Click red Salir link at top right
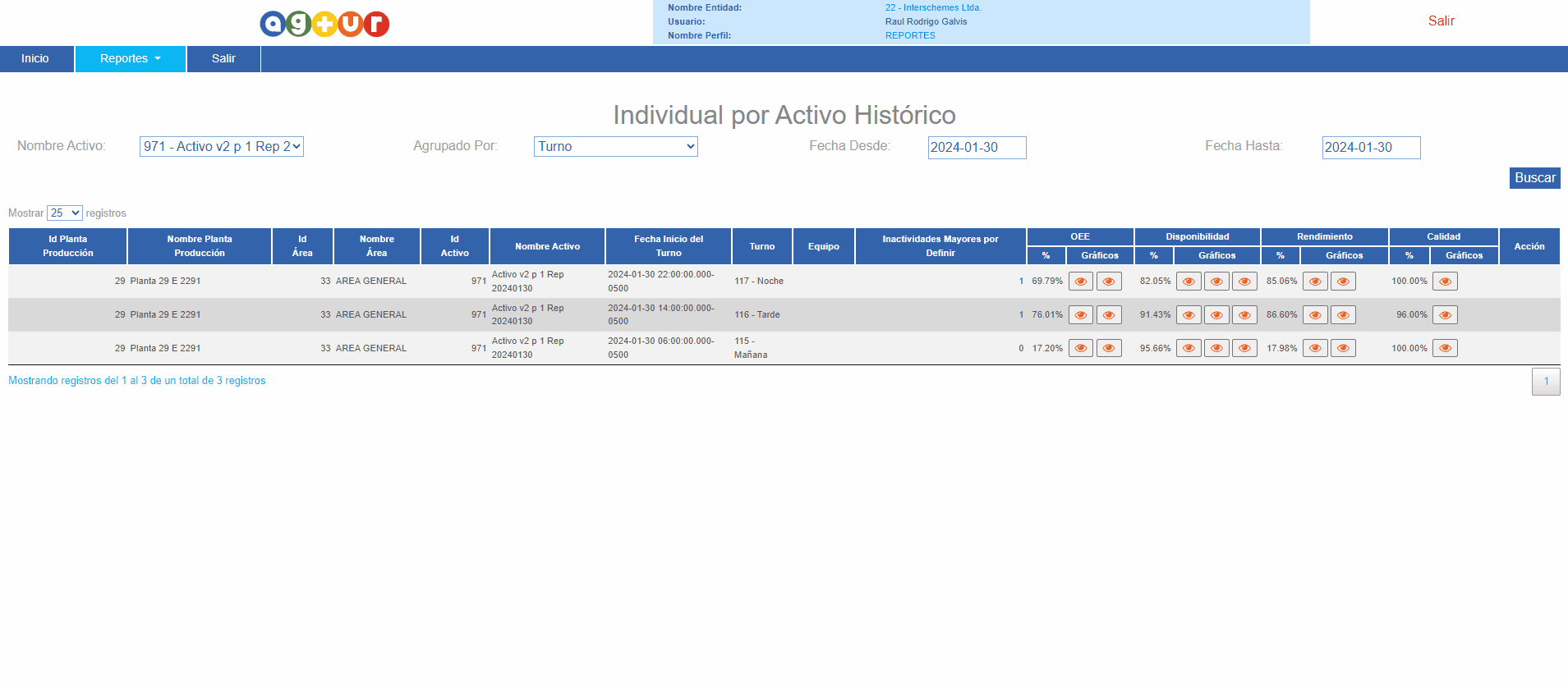 point(1441,21)
